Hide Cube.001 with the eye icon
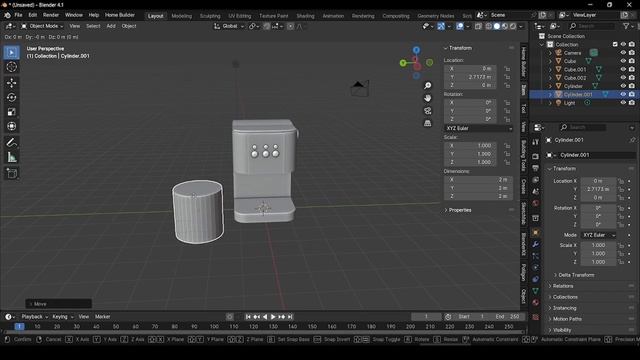Viewport: 640px width, 360px height. tap(623, 69)
